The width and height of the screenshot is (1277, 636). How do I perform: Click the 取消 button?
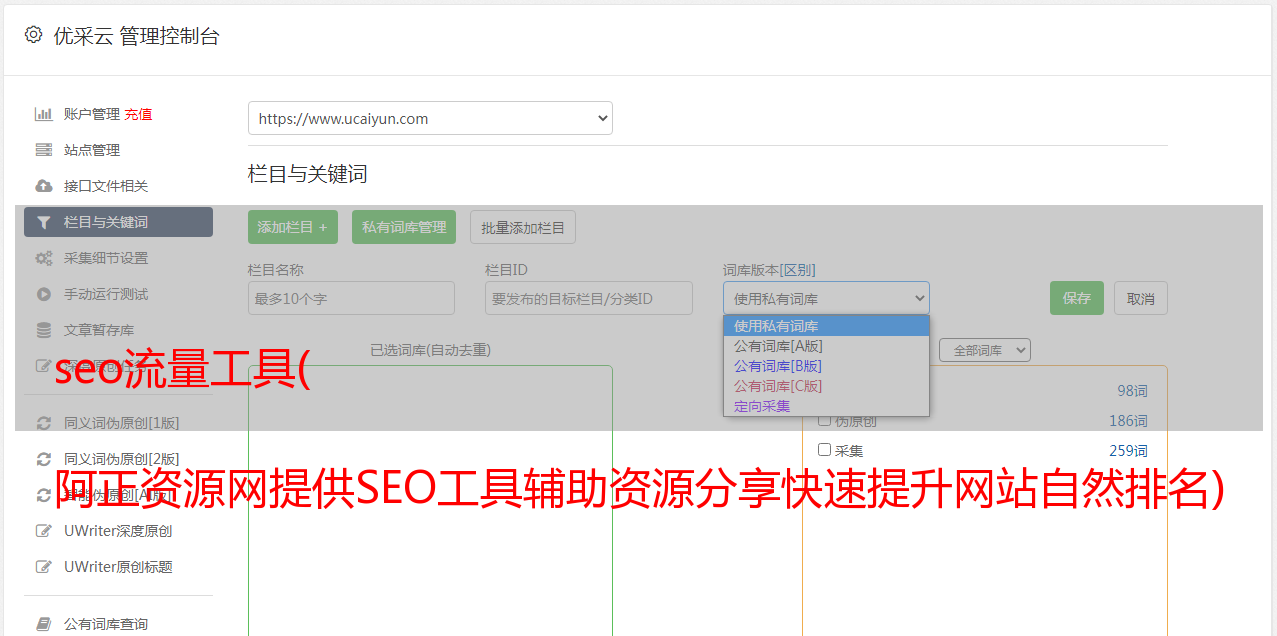point(1141,298)
